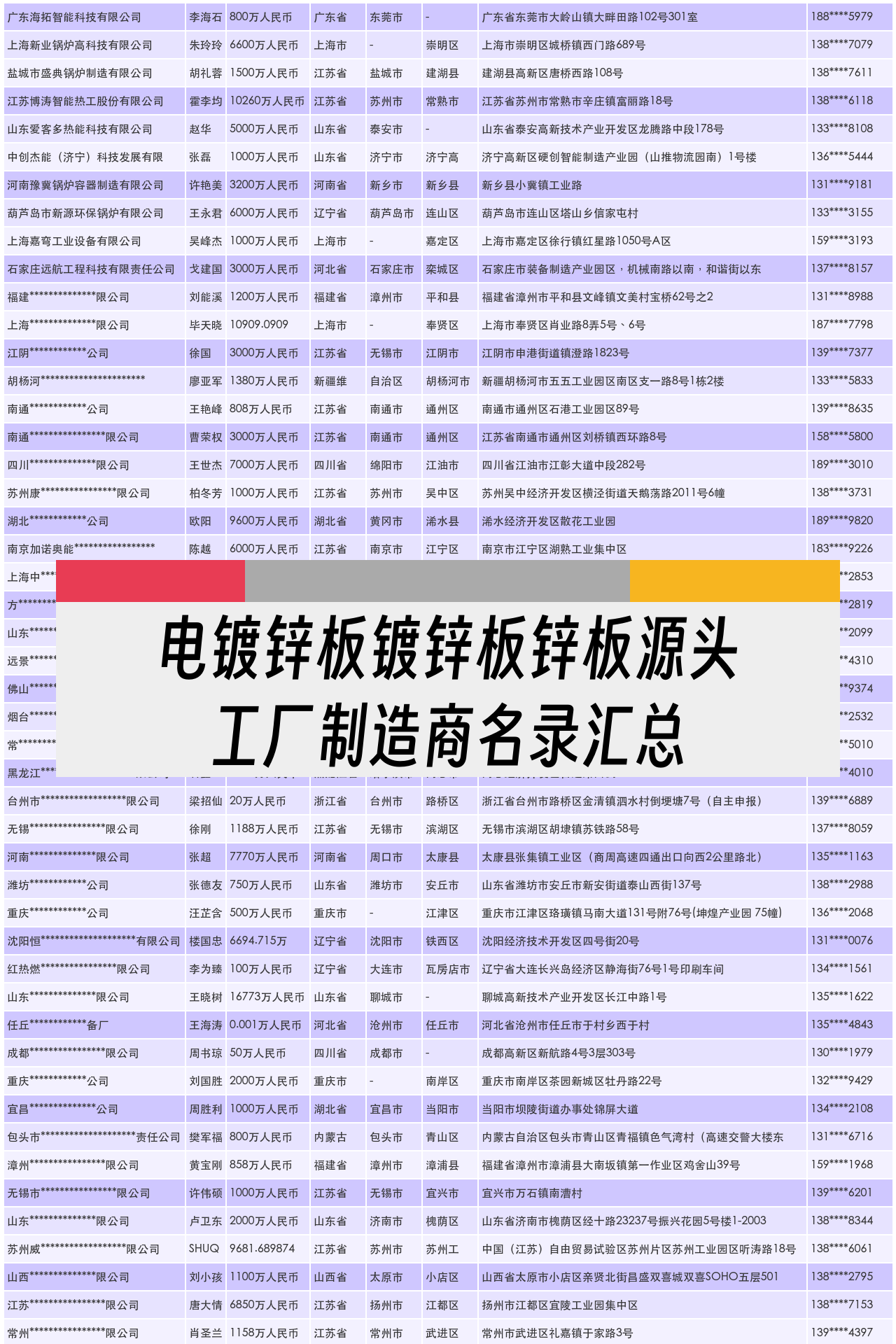Screen dimensions: 896x1344
Task: Select phone number 189****3010
Action: [x=842, y=464]
